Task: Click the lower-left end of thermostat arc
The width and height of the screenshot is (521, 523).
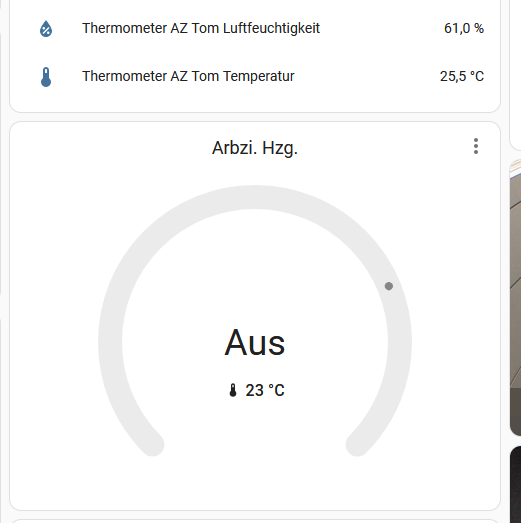Action: pos(153,445)
